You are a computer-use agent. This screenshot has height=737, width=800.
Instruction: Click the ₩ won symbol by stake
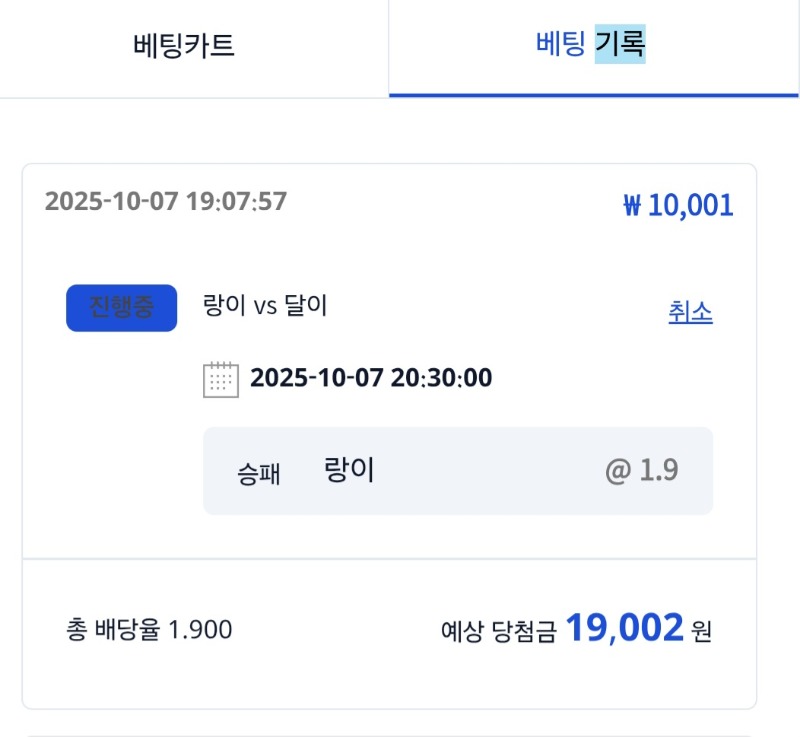(x=632, y=206)
